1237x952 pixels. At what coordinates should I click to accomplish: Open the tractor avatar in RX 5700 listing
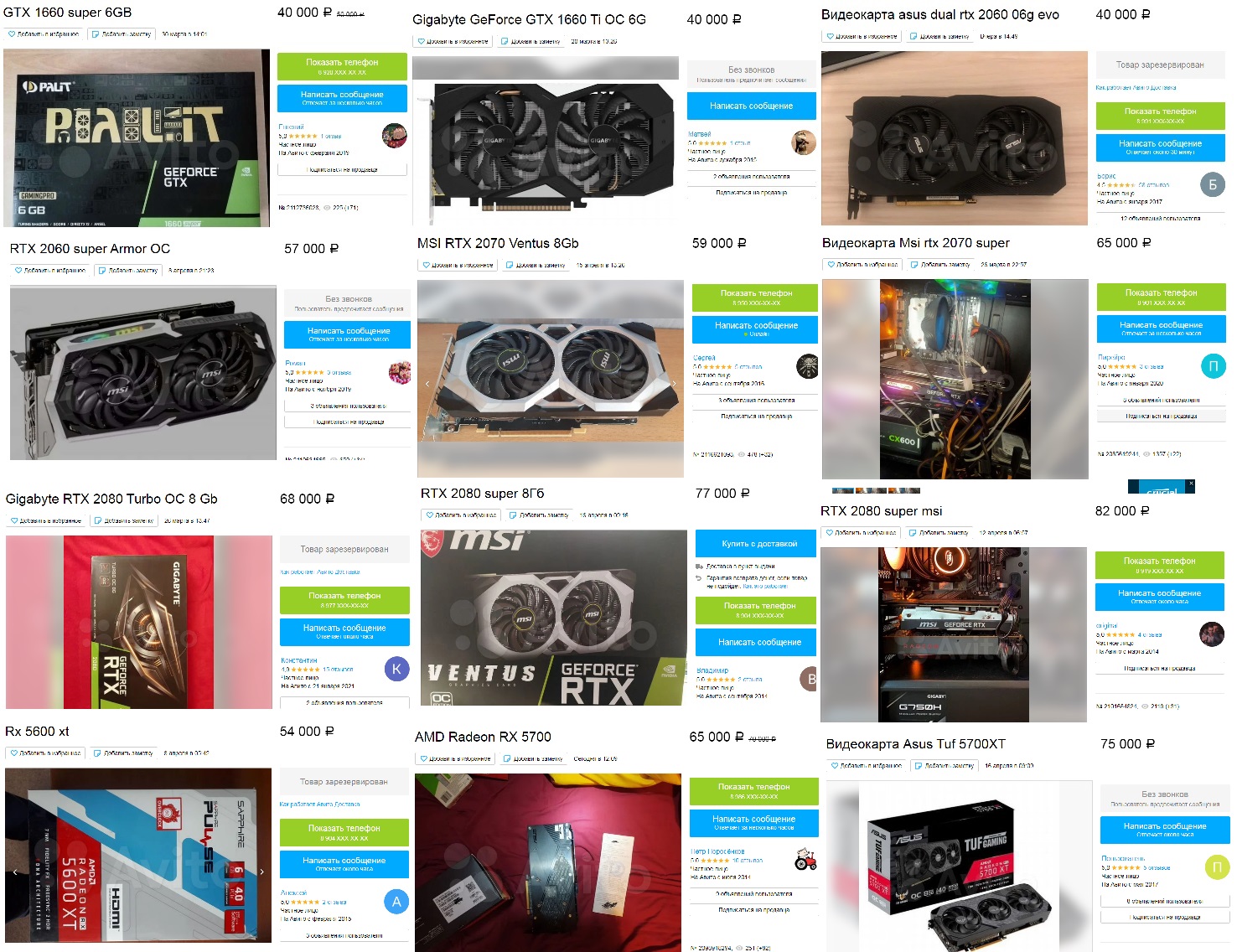point(805,859)
